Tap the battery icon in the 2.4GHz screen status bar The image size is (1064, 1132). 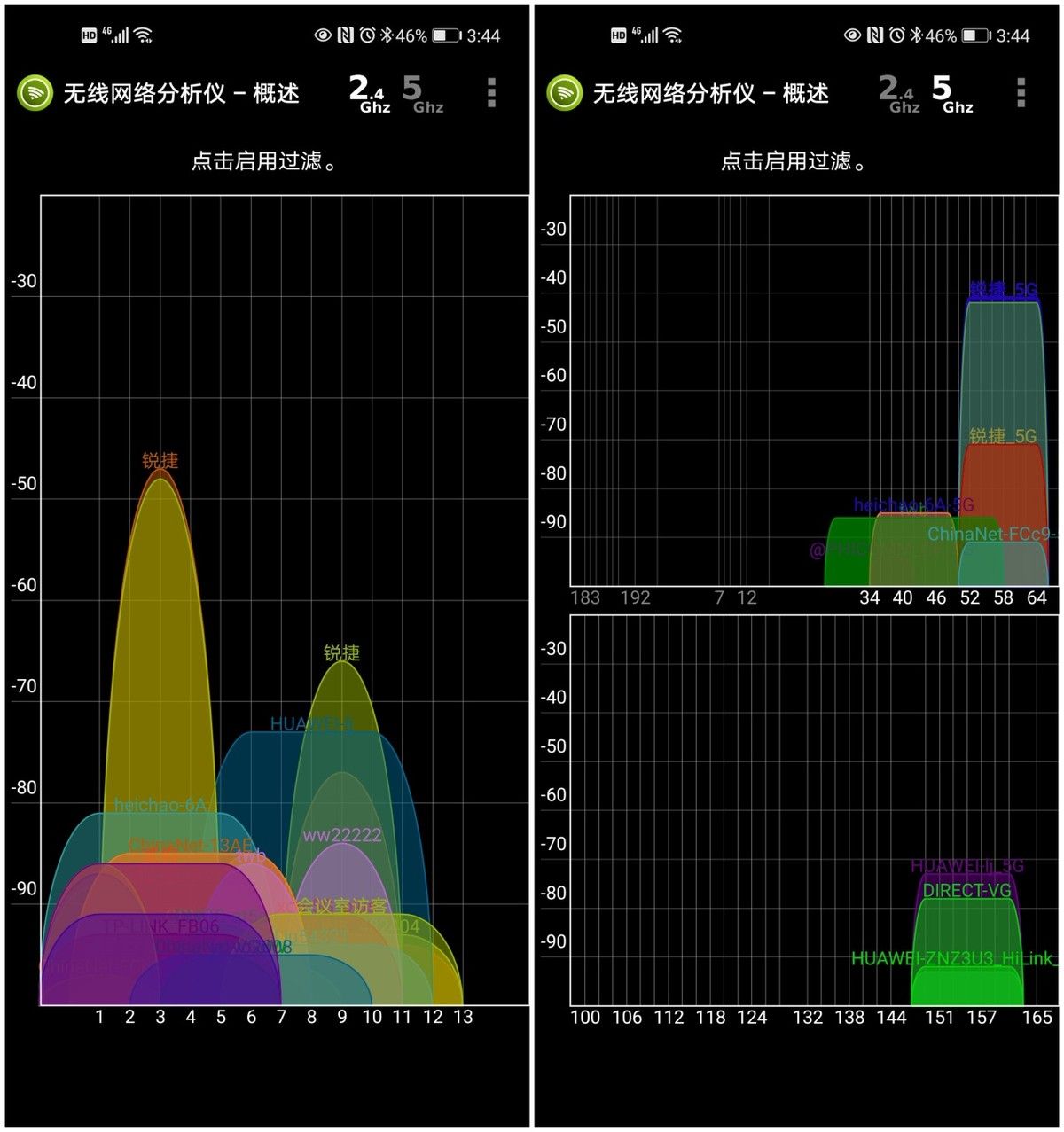[x=446, y=35]
